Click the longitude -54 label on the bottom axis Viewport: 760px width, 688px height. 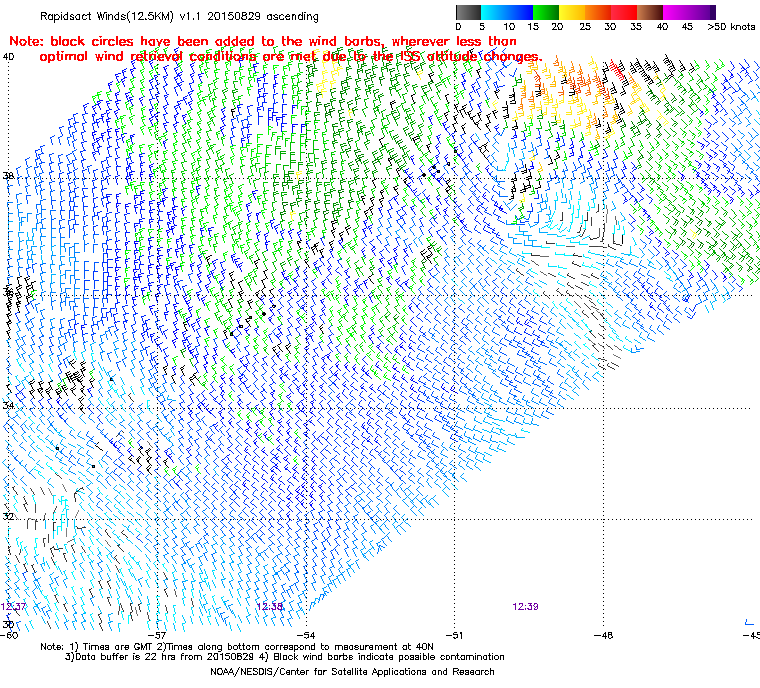tap(306, 635)
